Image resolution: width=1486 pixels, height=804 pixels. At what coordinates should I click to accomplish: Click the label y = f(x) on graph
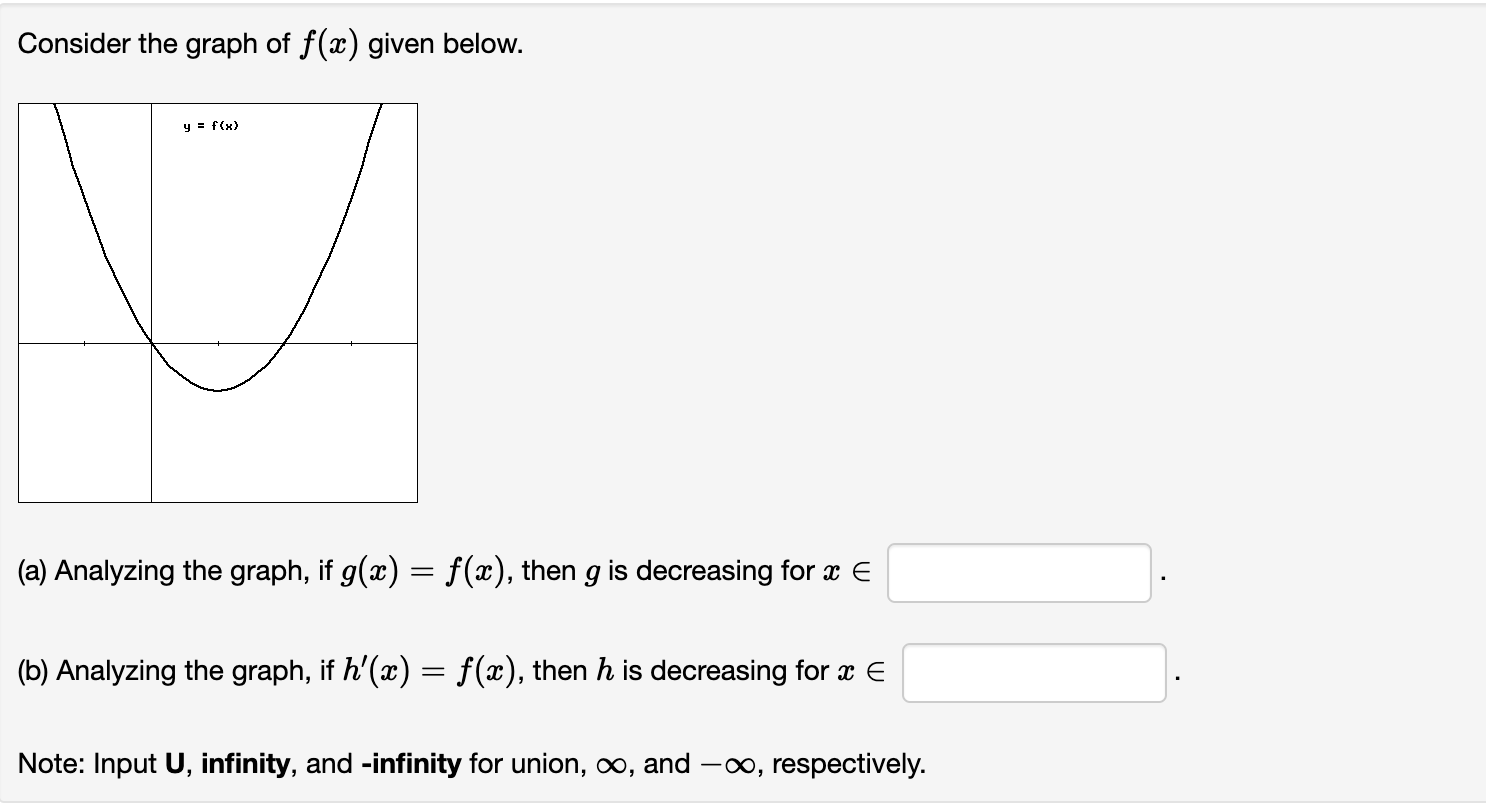point(210,125)
